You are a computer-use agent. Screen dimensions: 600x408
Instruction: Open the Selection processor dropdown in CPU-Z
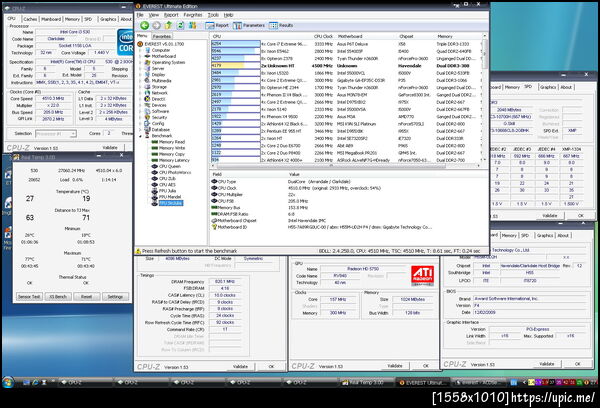point(56,134)
